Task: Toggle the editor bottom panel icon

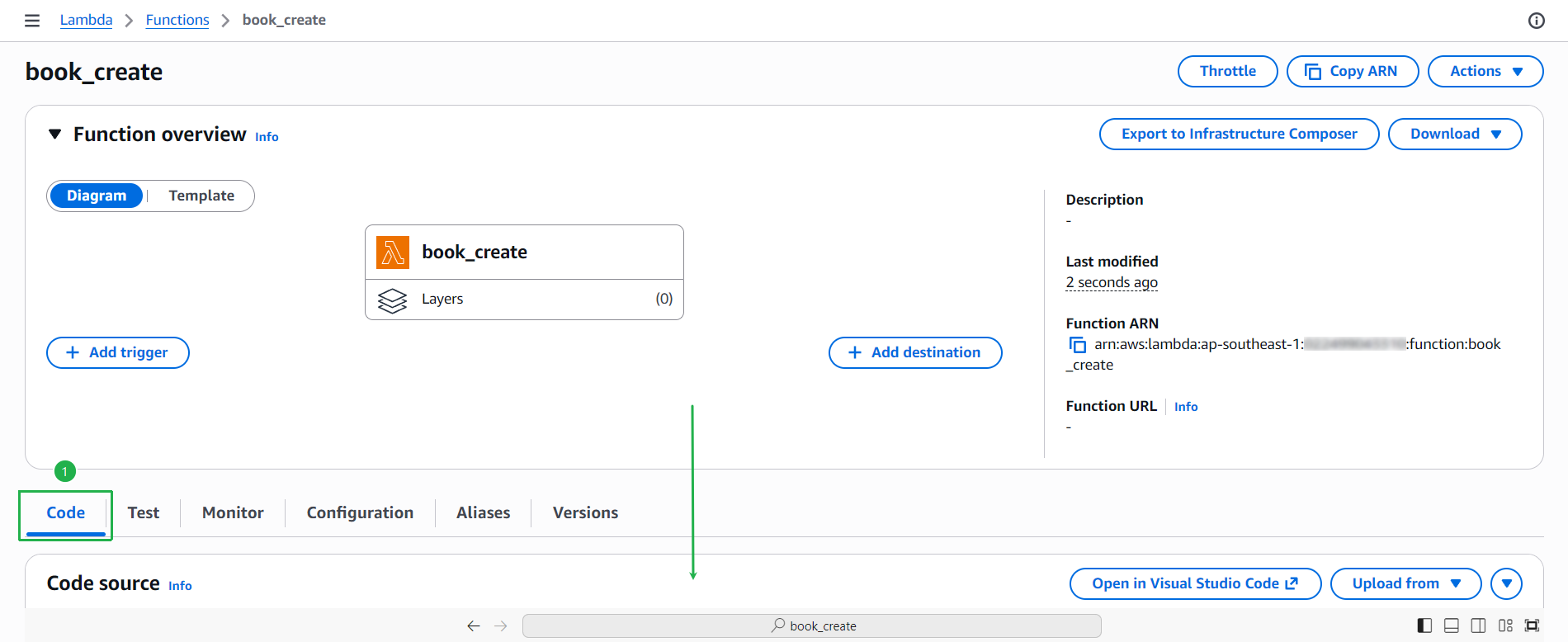Action: (x=1452, y=625)
